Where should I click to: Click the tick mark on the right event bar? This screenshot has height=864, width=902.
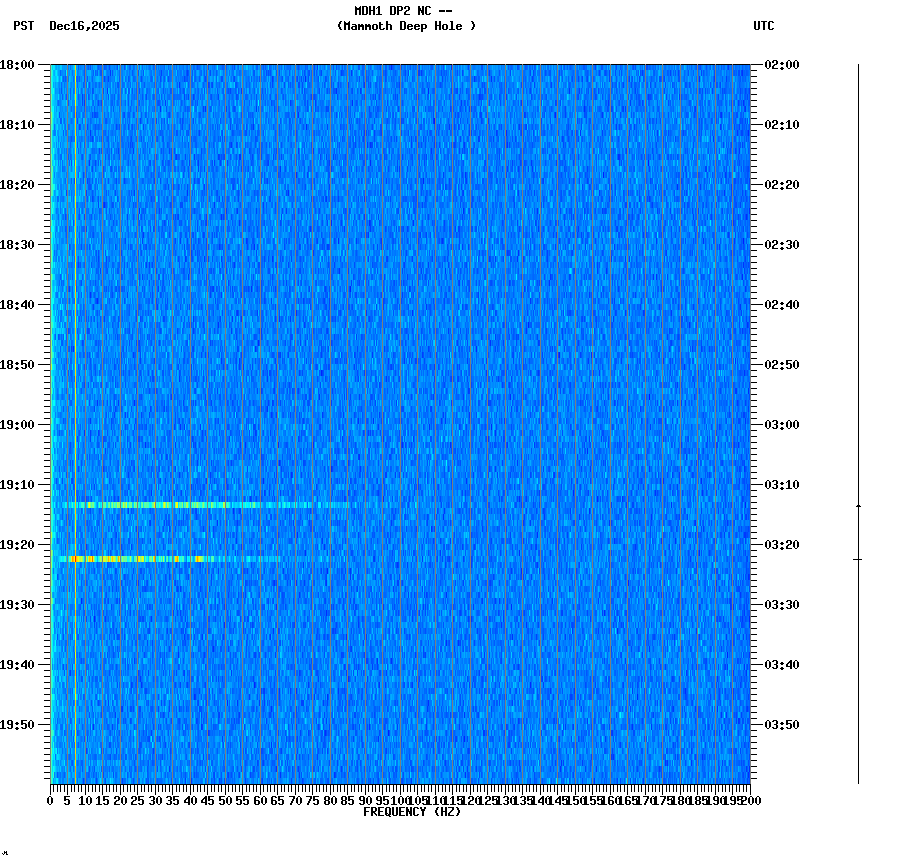coord(857,558)
